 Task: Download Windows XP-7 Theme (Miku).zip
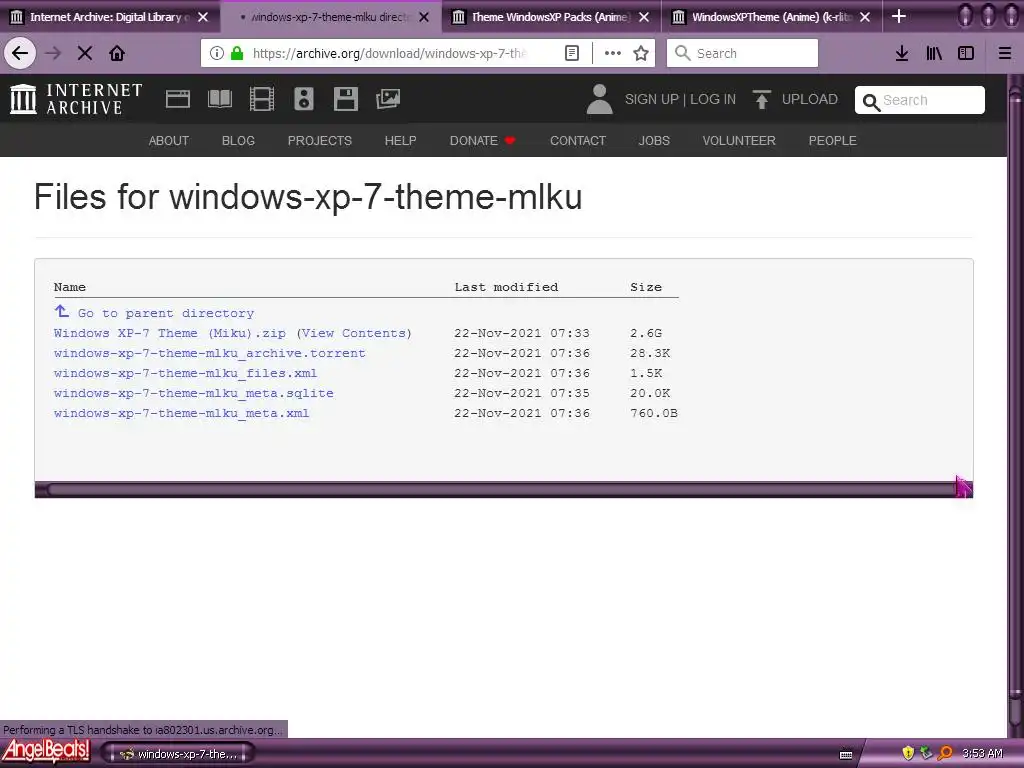tap(170, 333)
